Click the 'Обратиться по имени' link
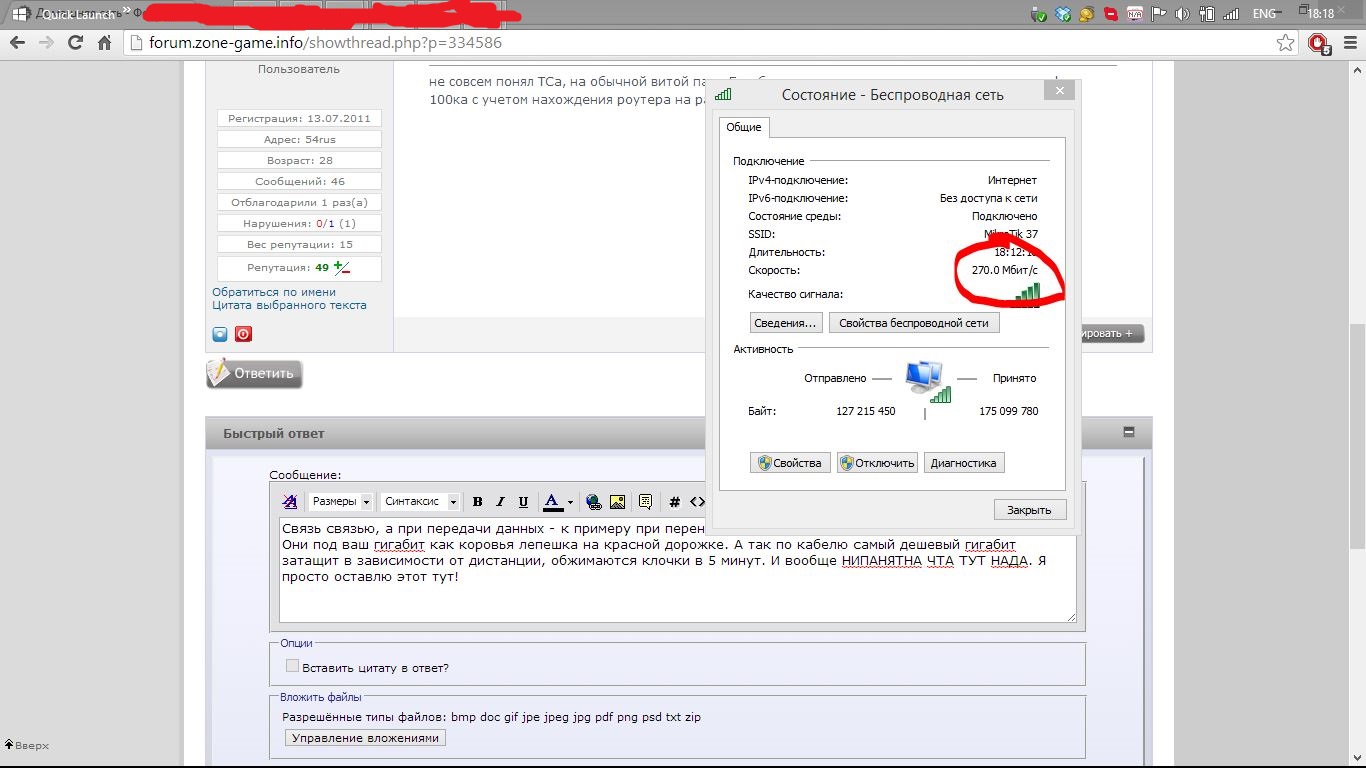This screenshot has width=1366, height=768. (274, 292)
